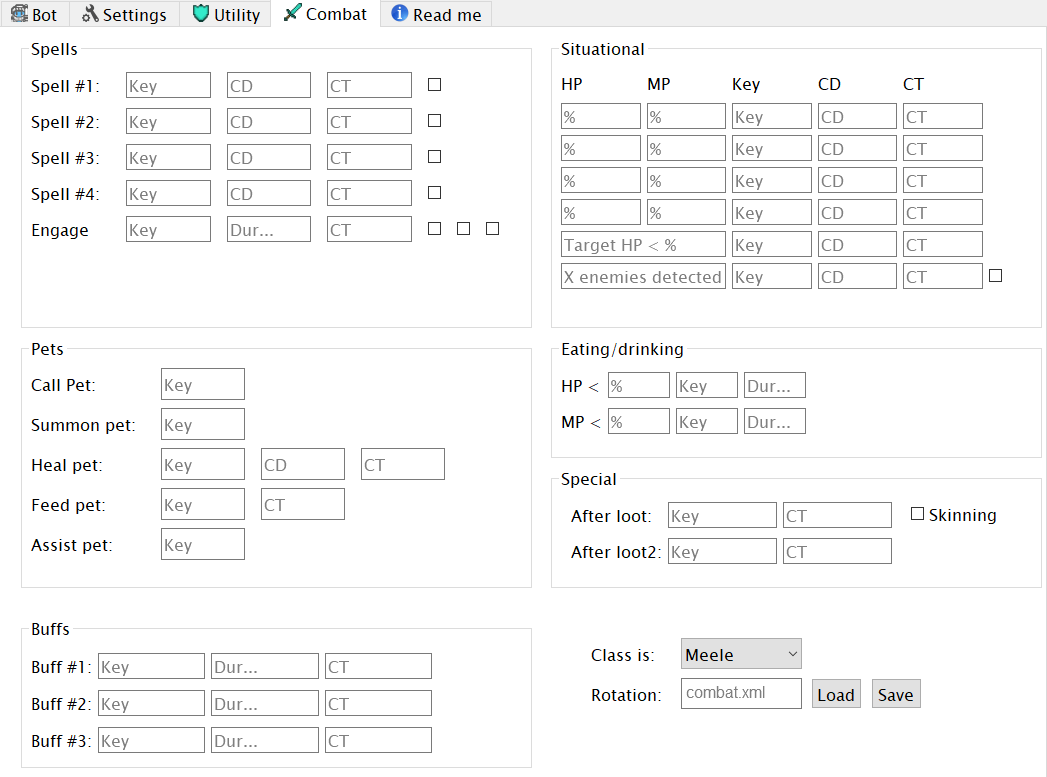The image size is (1047, 777).
Task: Click the Utility tab shield icon
Action: click(x=200, y=13)
